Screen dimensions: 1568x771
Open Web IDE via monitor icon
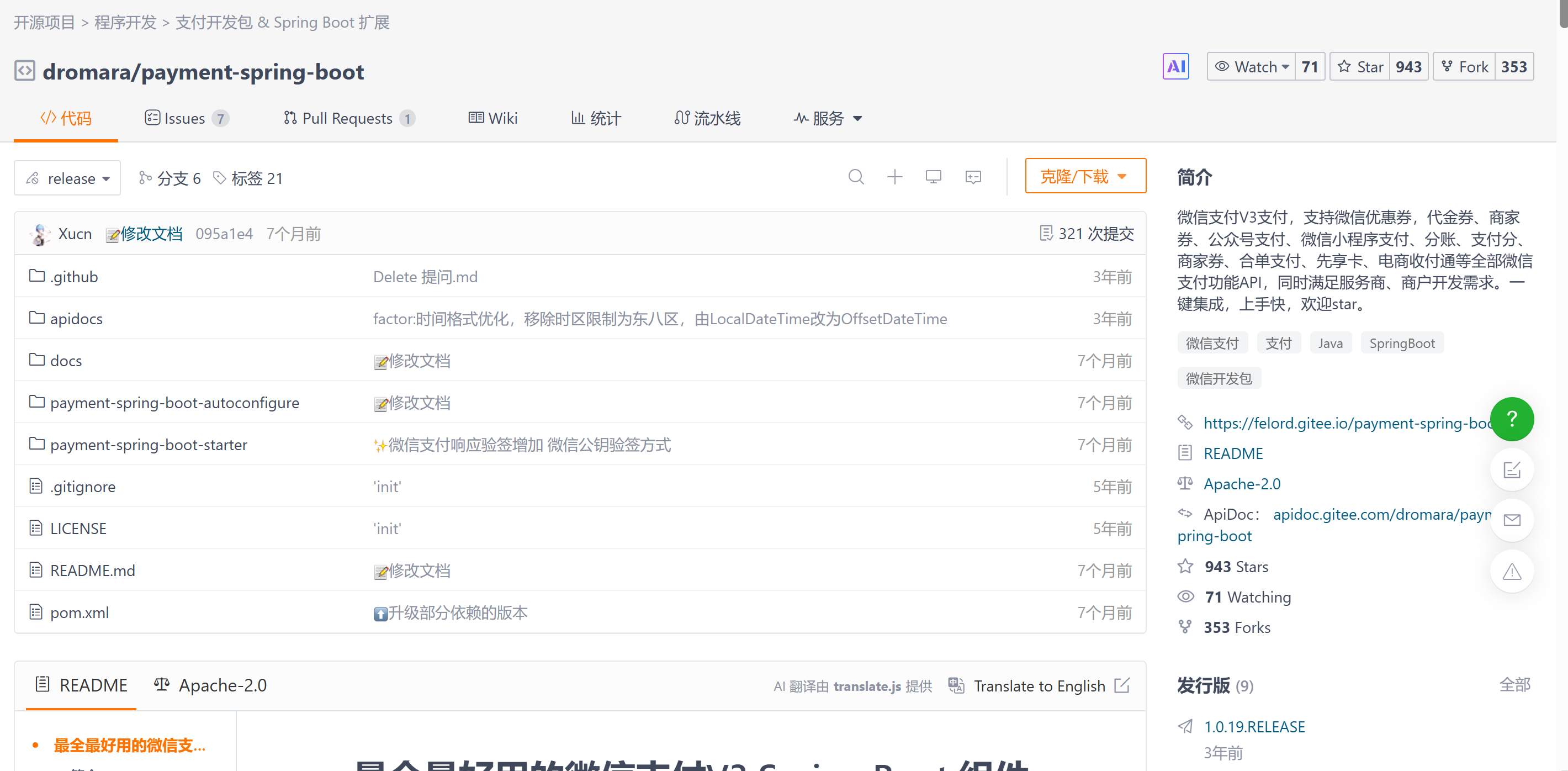tap(933, 177)
